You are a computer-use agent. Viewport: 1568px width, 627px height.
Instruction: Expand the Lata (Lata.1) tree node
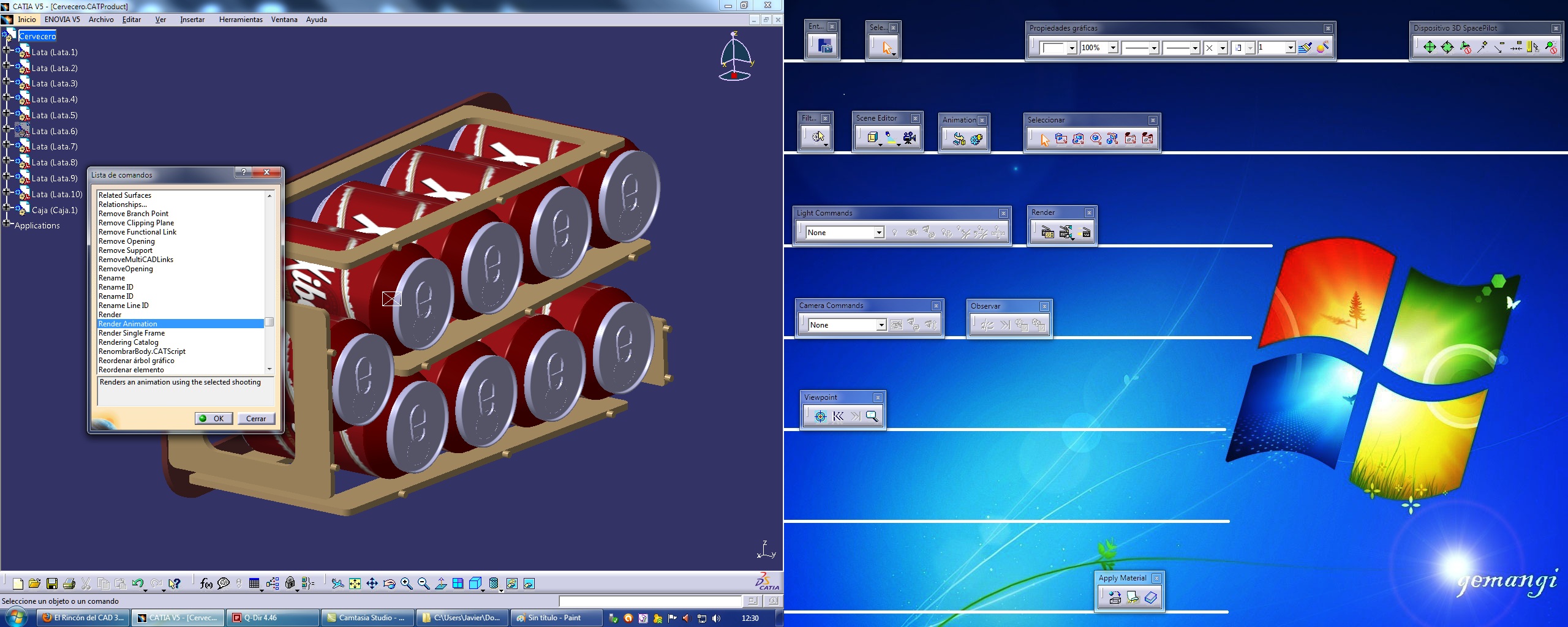point(7,50)
